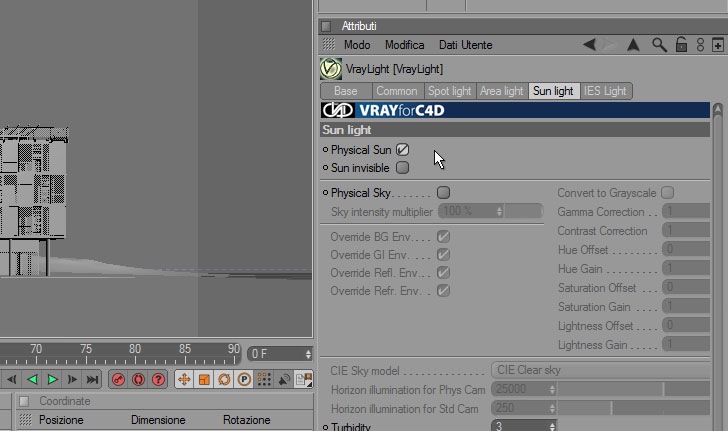Open the search magnifier in Attributi panel

[659, 45]
